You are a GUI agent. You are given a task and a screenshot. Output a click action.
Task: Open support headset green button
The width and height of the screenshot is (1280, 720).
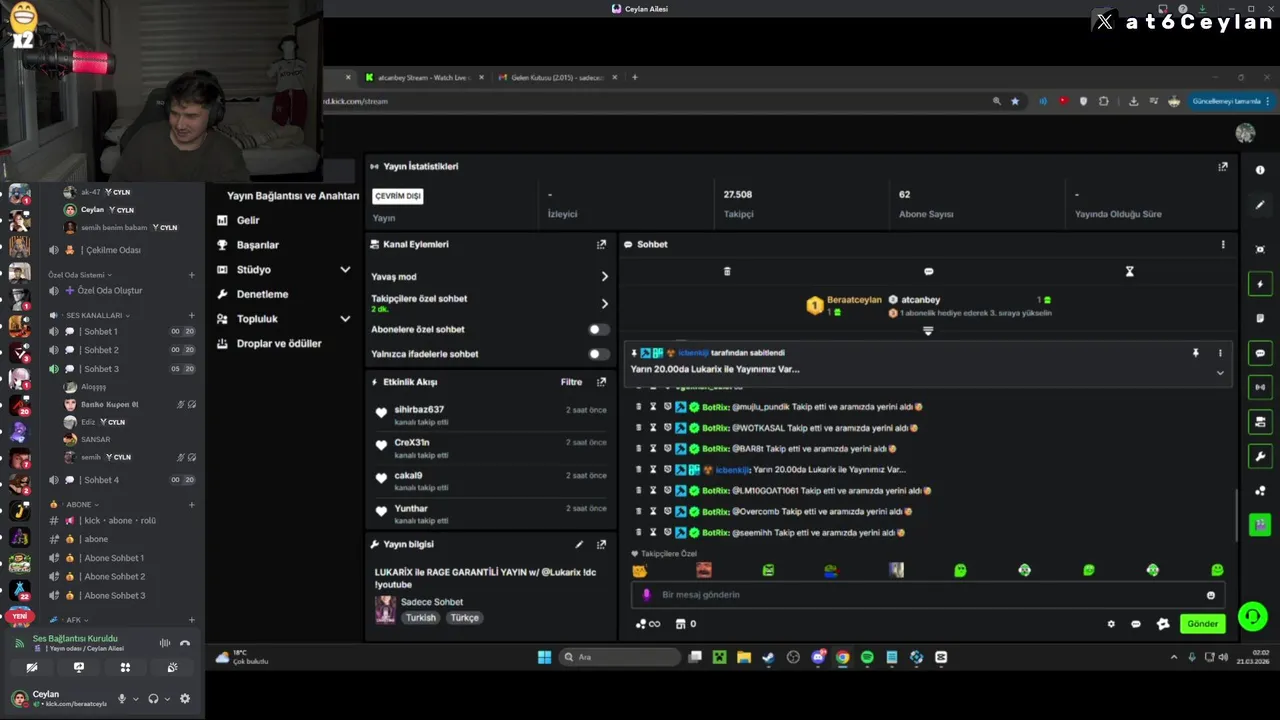(x=1253, y=616)
